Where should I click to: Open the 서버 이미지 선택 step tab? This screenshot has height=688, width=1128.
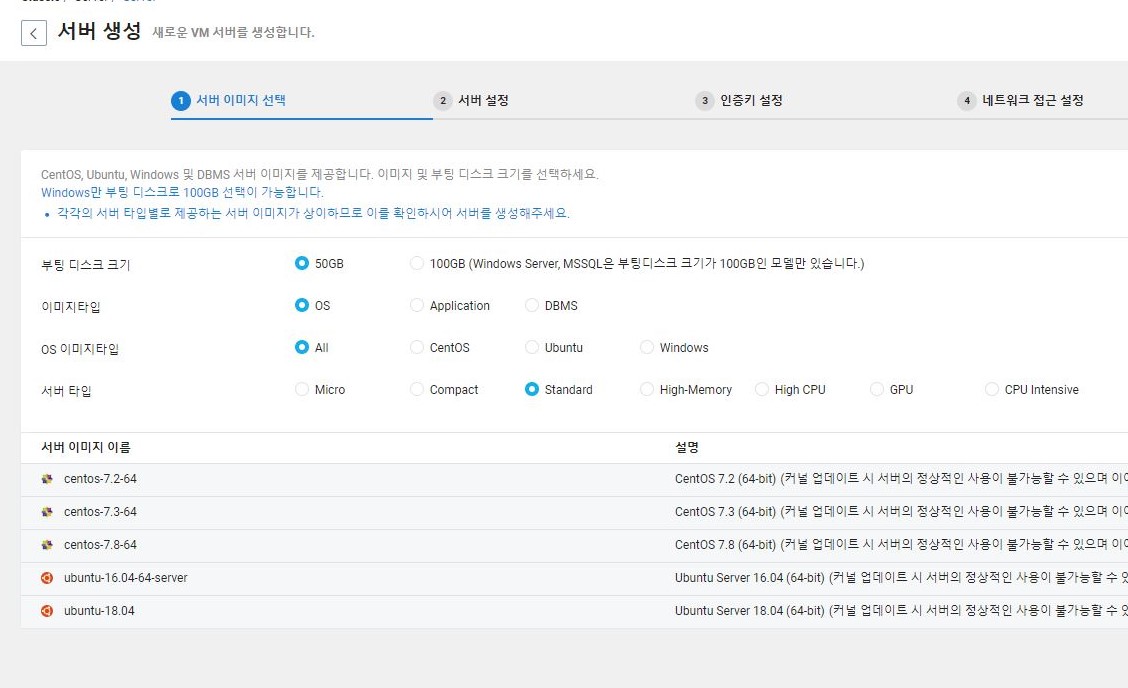(x=241, y=100)
